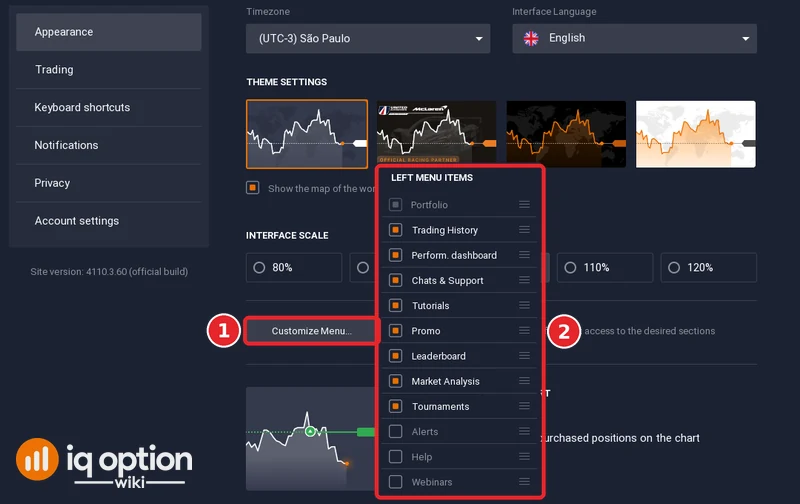800x504 pixels.
Task: Click the purchased positions chart preview thumbnail
Action: pos(311,439)
